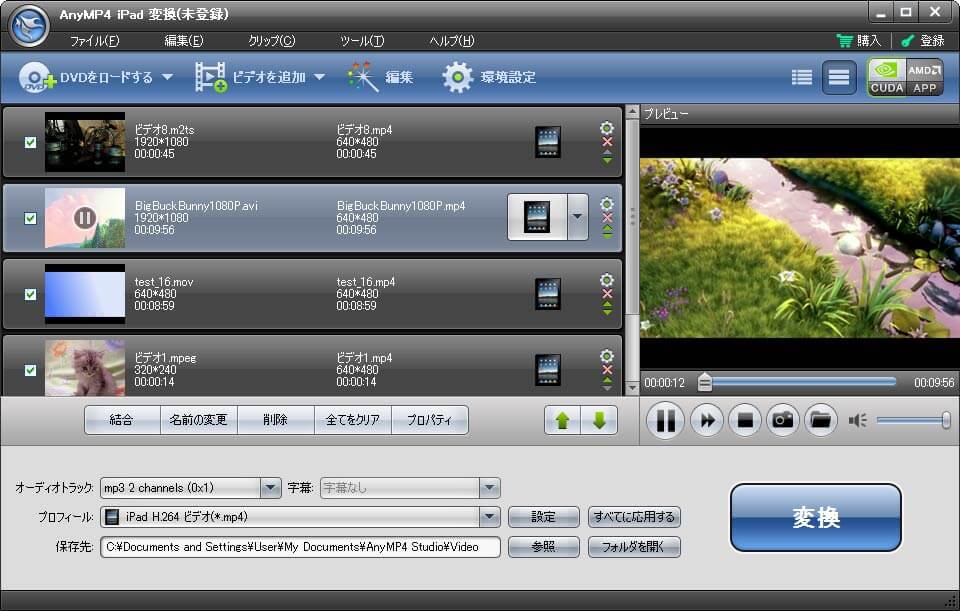Viewport: 960px width, 611px height.
Task: Open the プロフィール profile dropdown
Action: 489,517
